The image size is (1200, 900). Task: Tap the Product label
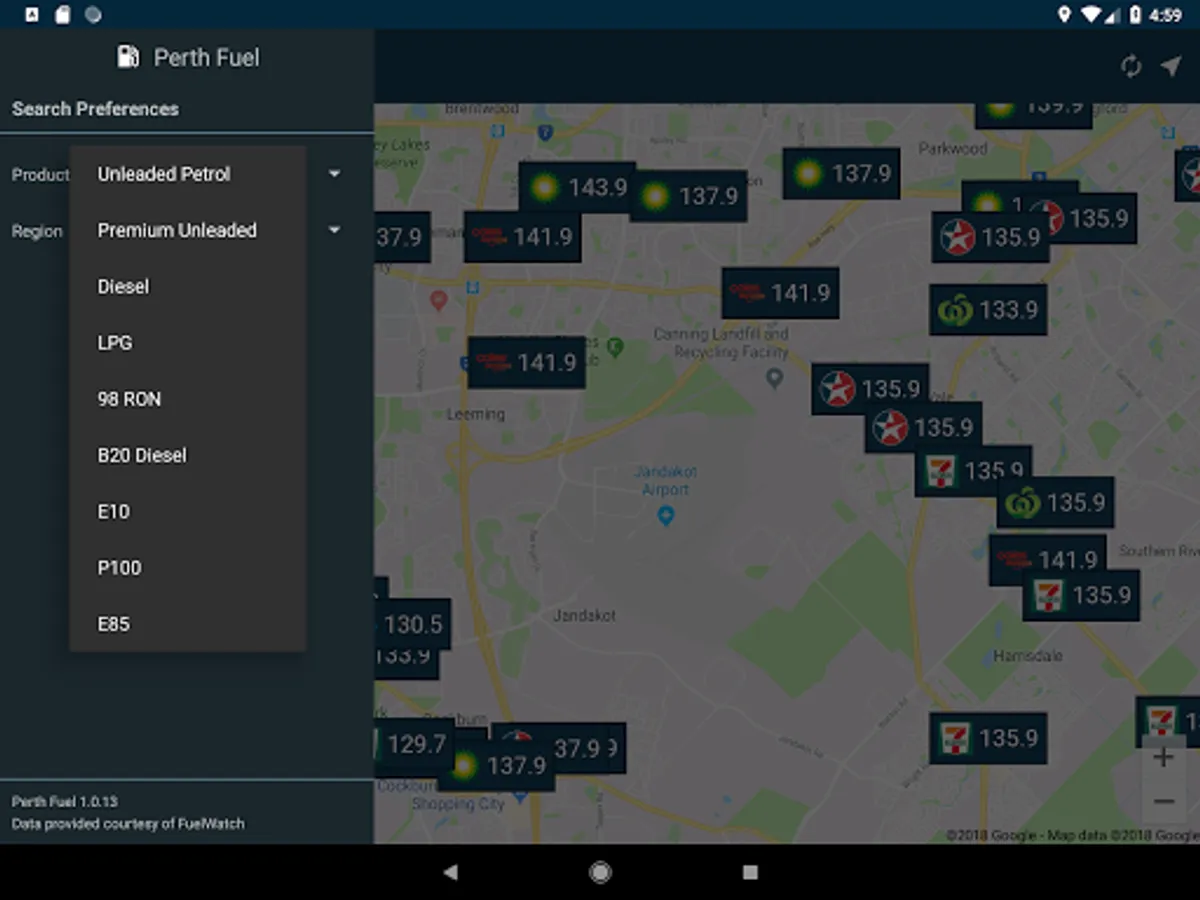(x=41, y=175)
